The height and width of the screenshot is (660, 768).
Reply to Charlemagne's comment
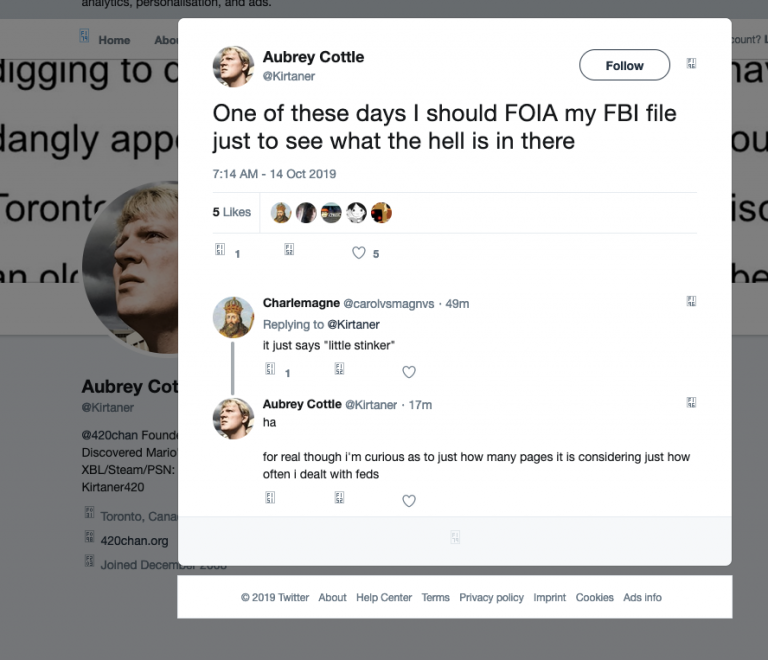[270, 371]
